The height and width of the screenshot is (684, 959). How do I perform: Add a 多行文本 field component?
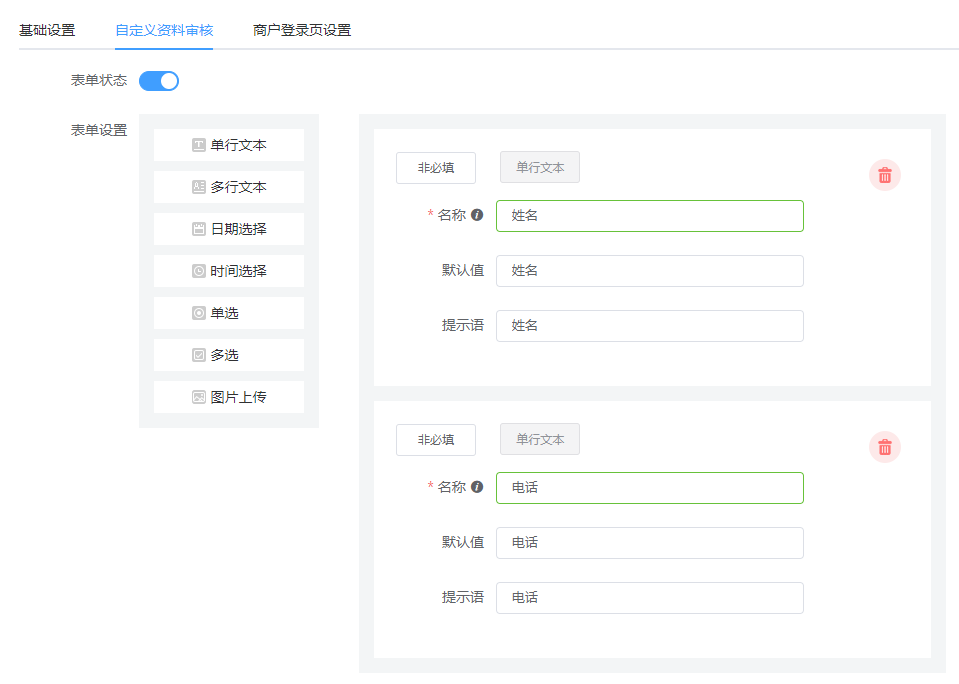pos(229,187)
